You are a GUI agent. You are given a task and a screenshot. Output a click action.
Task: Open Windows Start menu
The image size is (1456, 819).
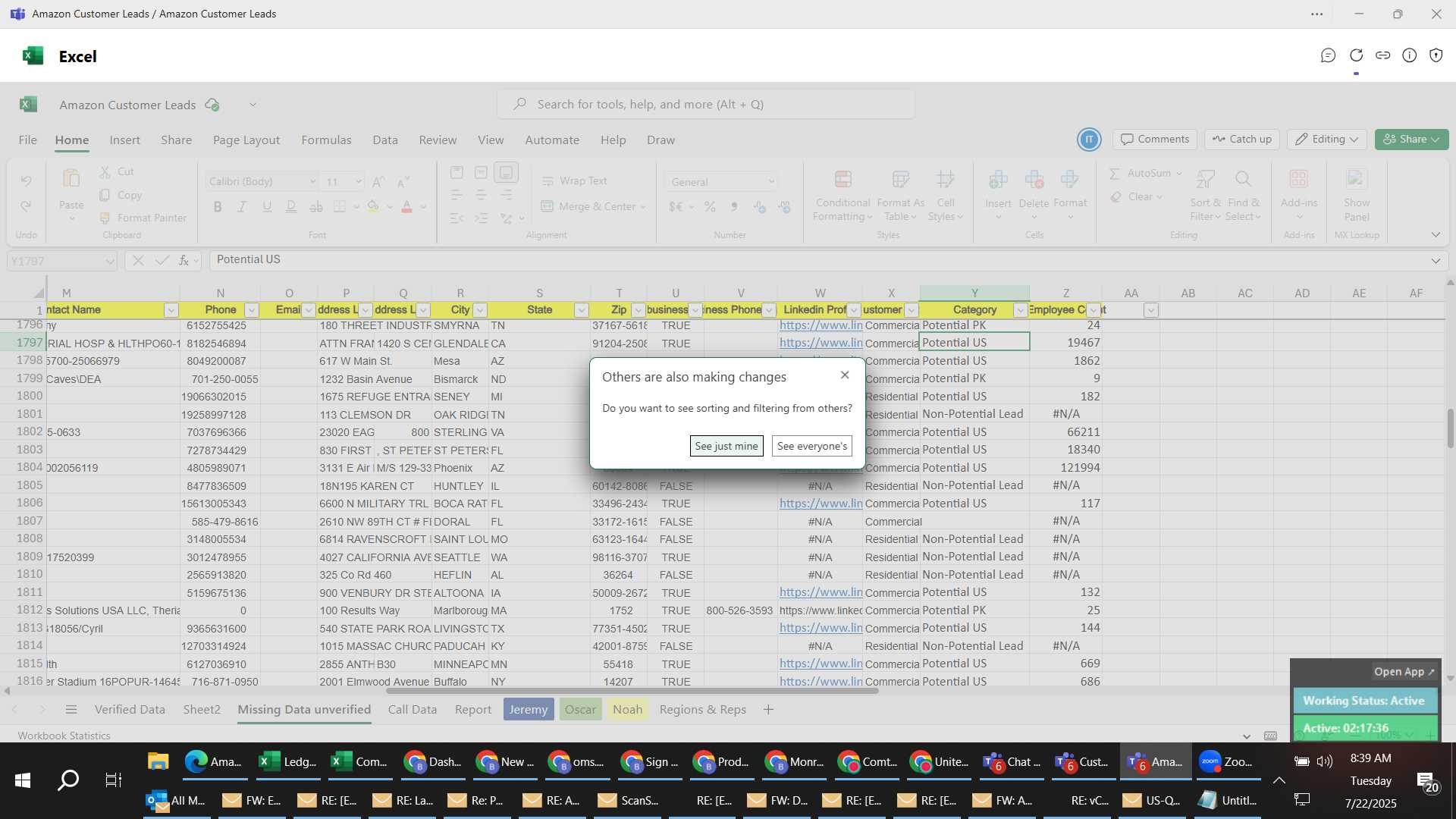click(x=23, y=780)
